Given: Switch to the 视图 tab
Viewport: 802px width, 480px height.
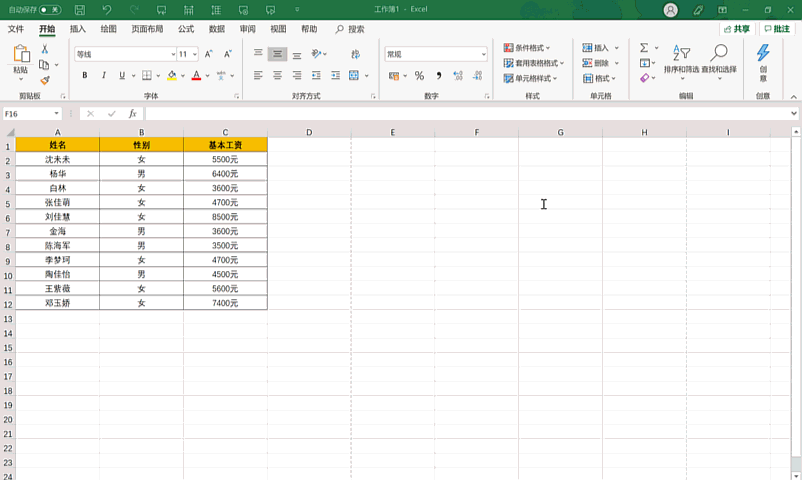Looking at the screenshot, I should coord(278,29).
